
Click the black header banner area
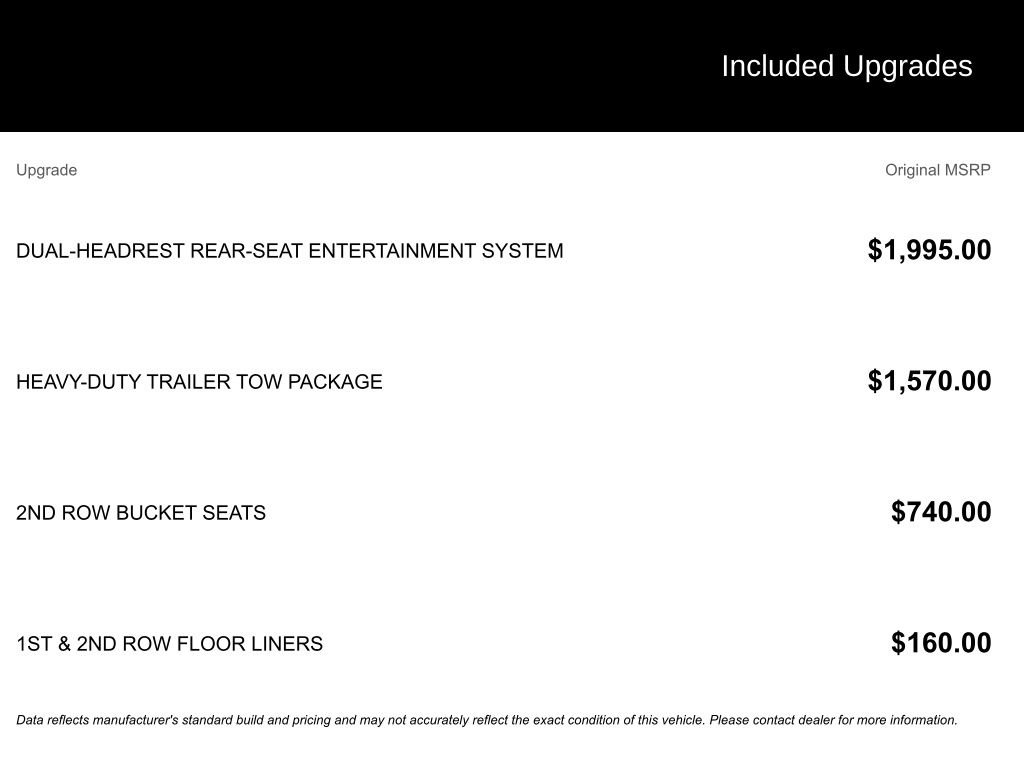point(350,66)
